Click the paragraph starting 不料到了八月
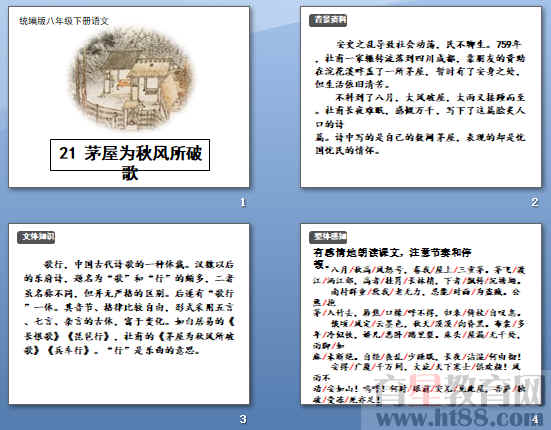The width and height of the screenshot is (551, 430). [x=420, y=124]
